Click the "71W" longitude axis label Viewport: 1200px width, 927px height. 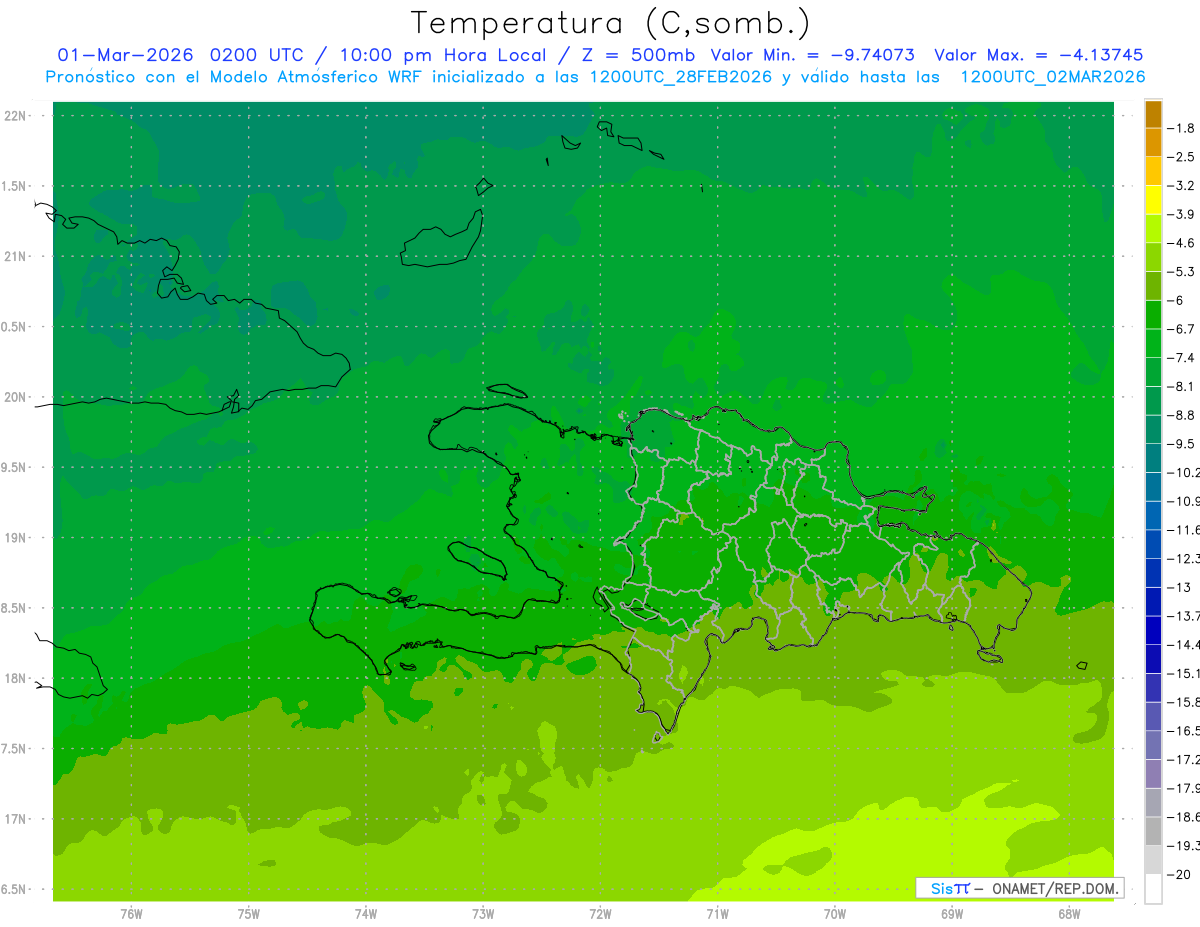(717, 914)
